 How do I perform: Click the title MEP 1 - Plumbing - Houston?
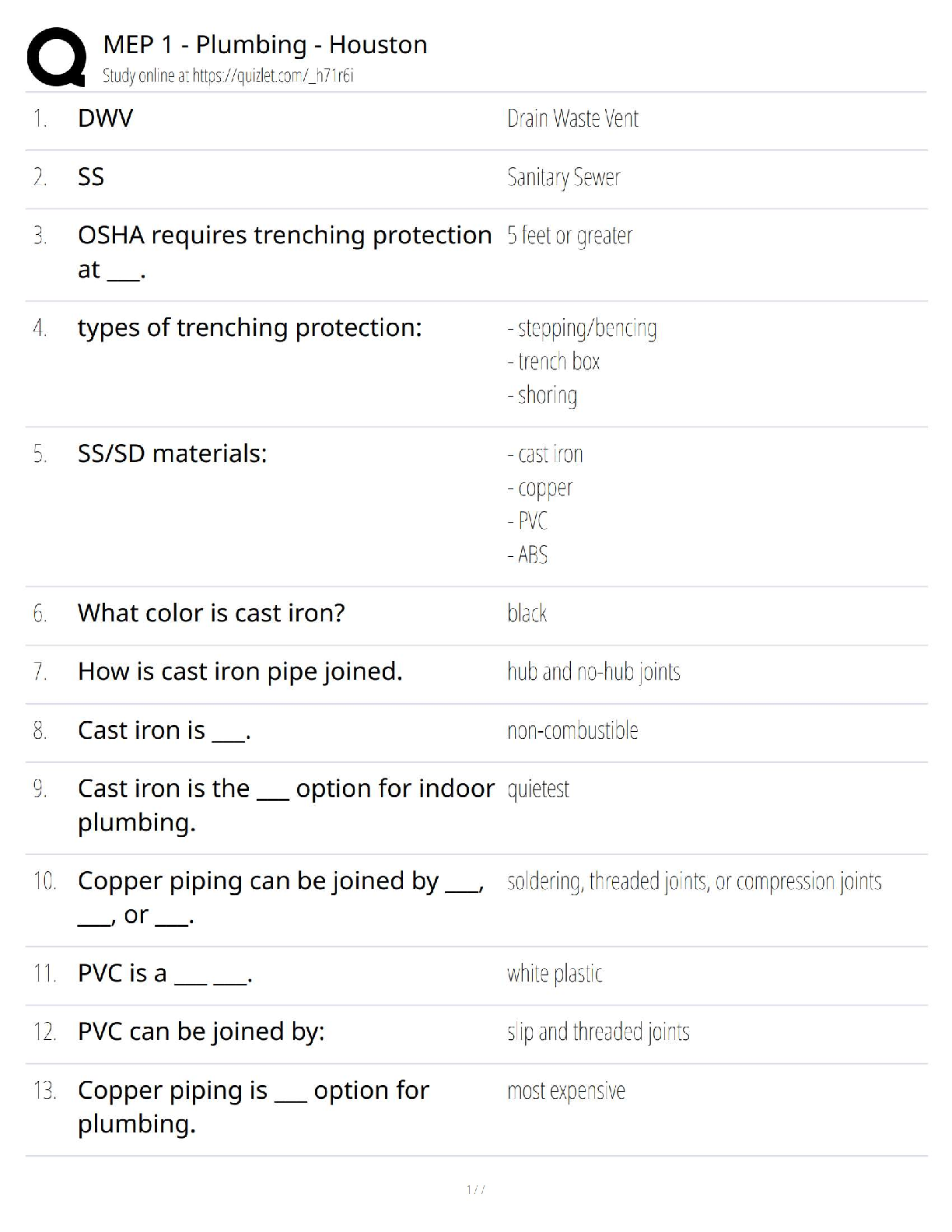(264, 44)
